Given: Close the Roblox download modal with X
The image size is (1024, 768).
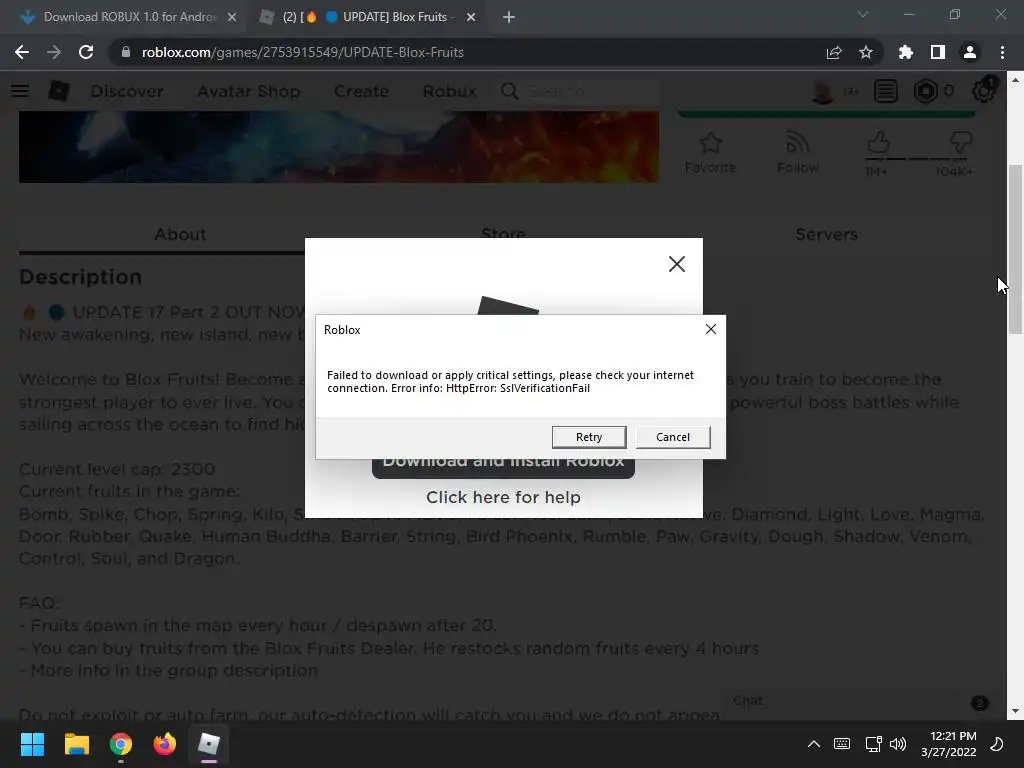Looking at the screenshot, I should click(677, 264).
